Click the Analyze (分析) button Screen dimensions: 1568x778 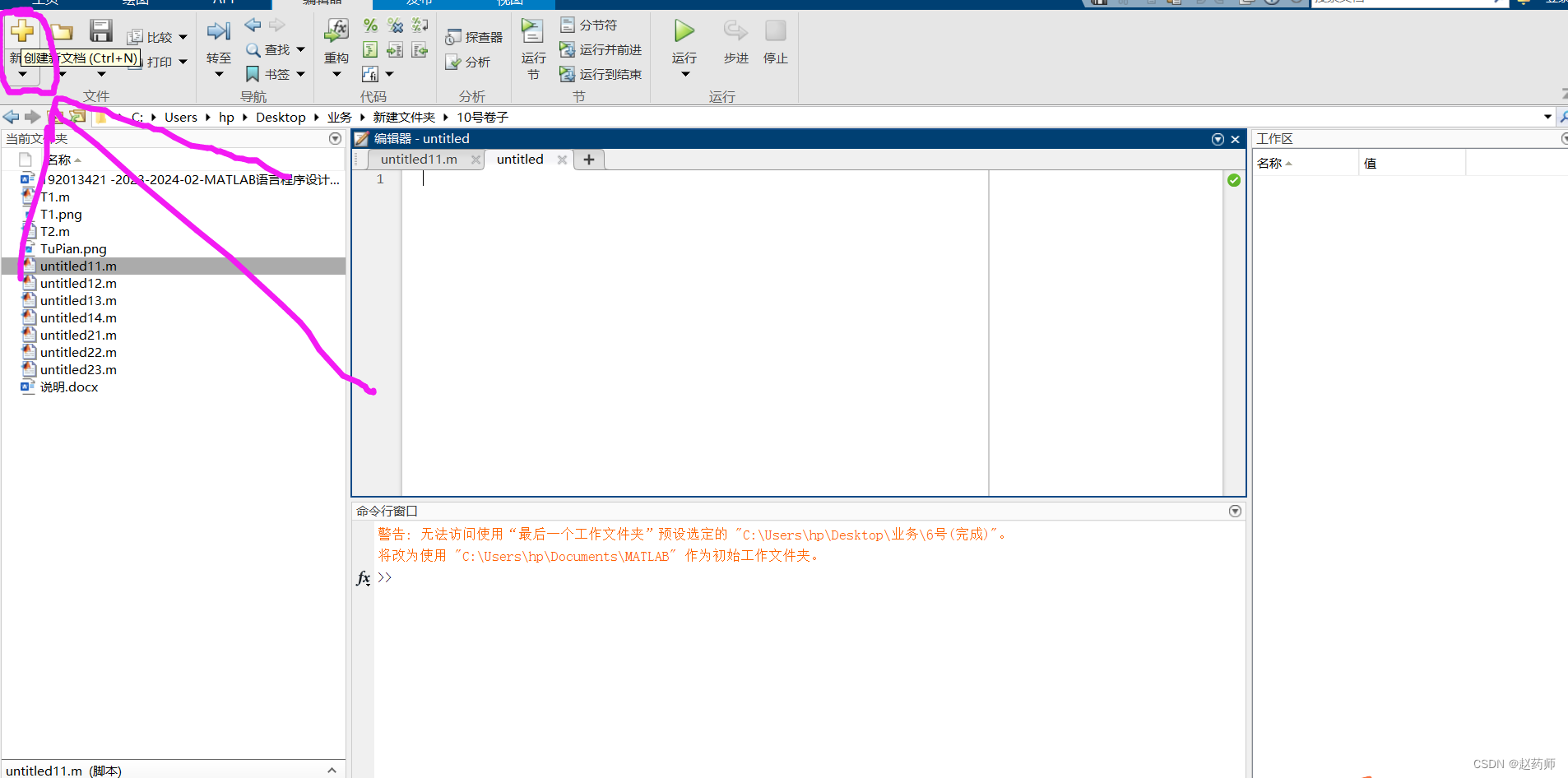click(x=467, y=62)
